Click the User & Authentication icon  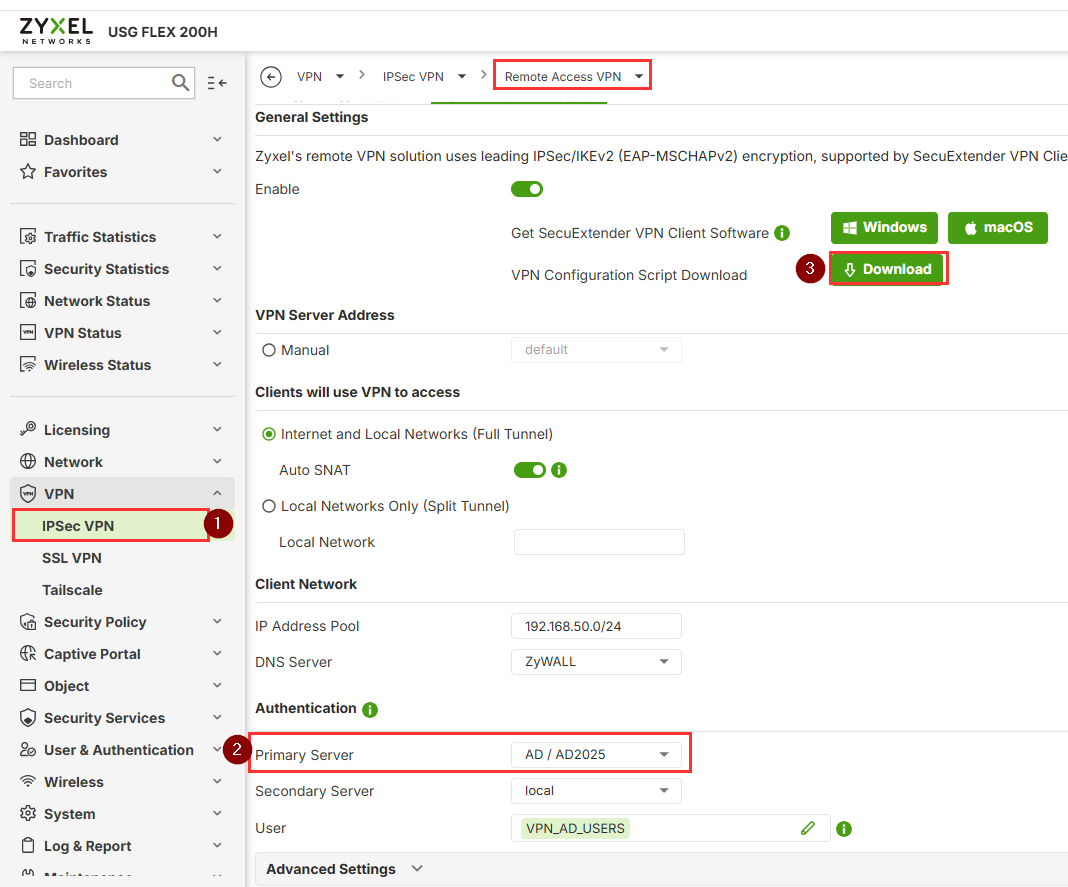coord(28,749)
